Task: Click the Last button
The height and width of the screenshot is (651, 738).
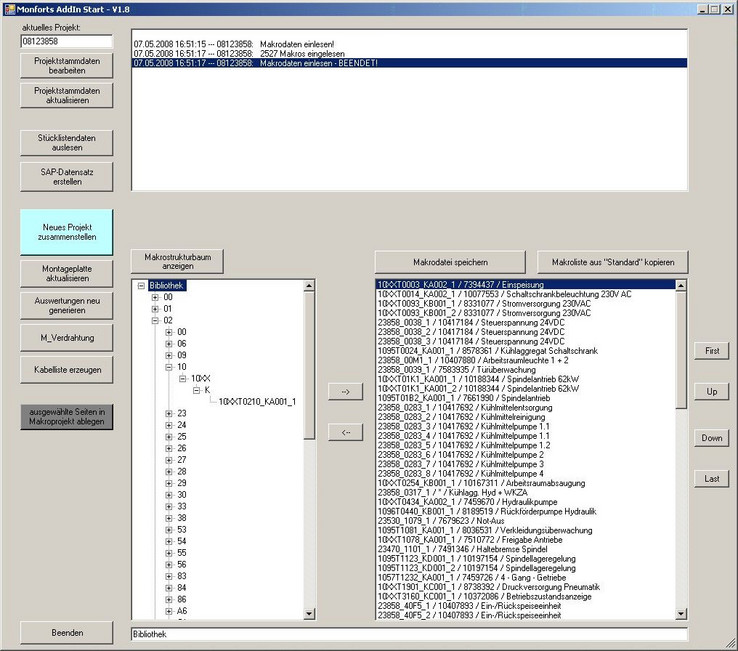Action: pyautogui.click(x=712, y=479)
